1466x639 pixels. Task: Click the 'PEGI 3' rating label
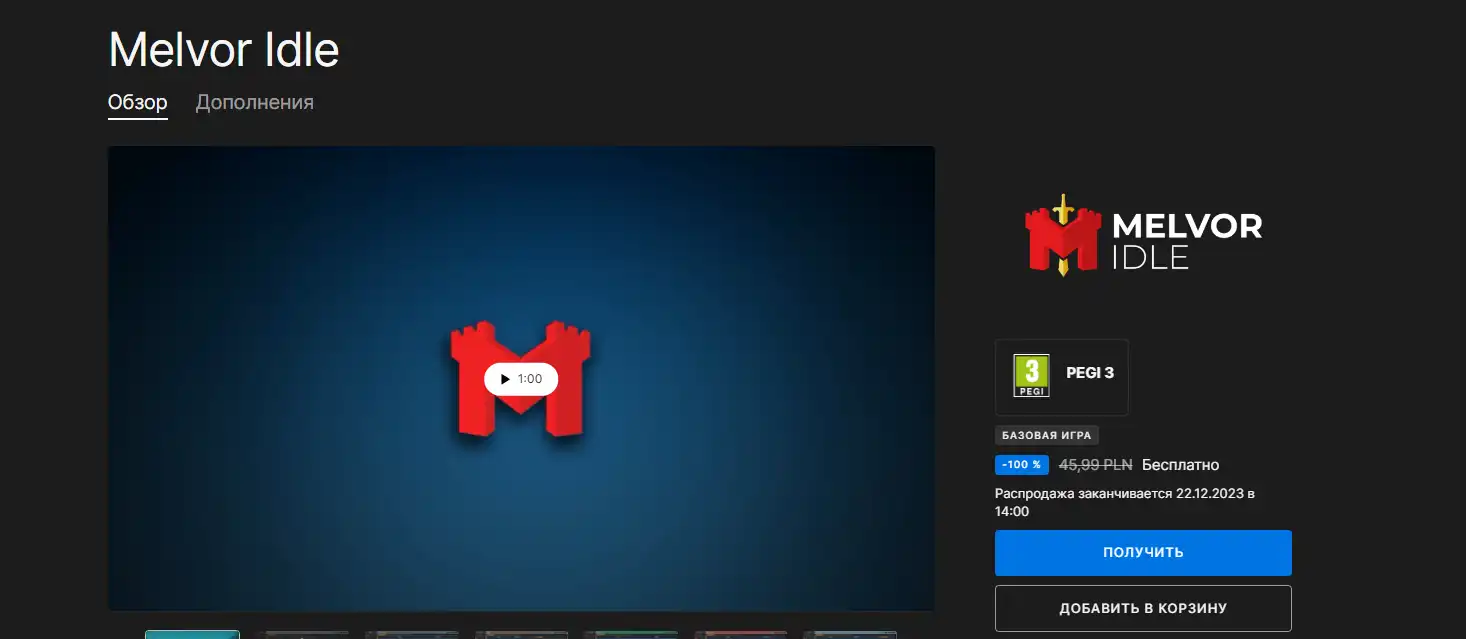pos(1090,373)
